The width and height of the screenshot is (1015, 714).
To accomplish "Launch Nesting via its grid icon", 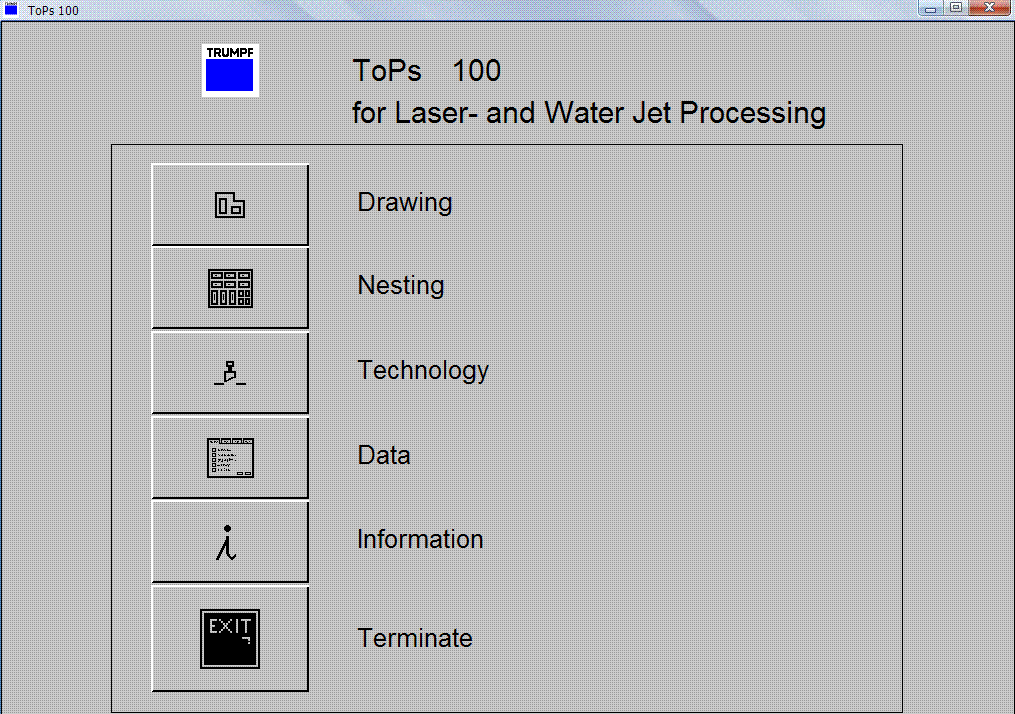I will point(230,288).
